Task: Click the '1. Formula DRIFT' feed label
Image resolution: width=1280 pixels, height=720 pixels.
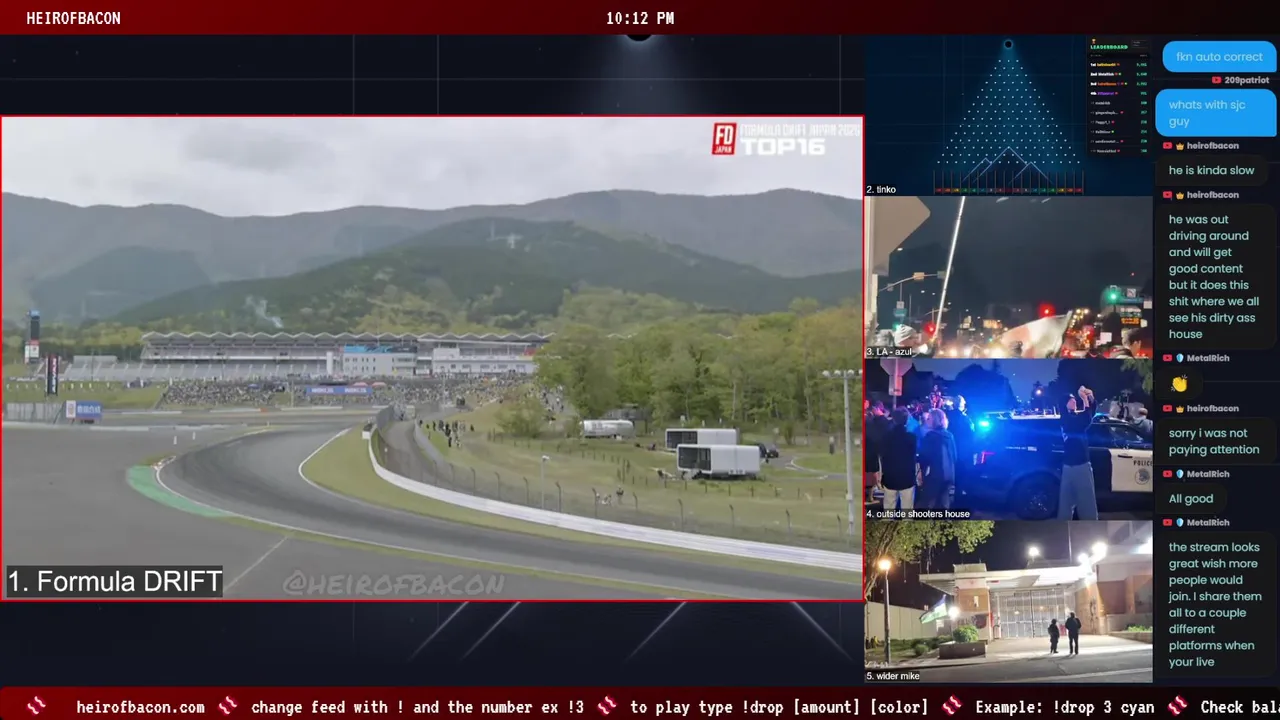Action: pos(114,582)
